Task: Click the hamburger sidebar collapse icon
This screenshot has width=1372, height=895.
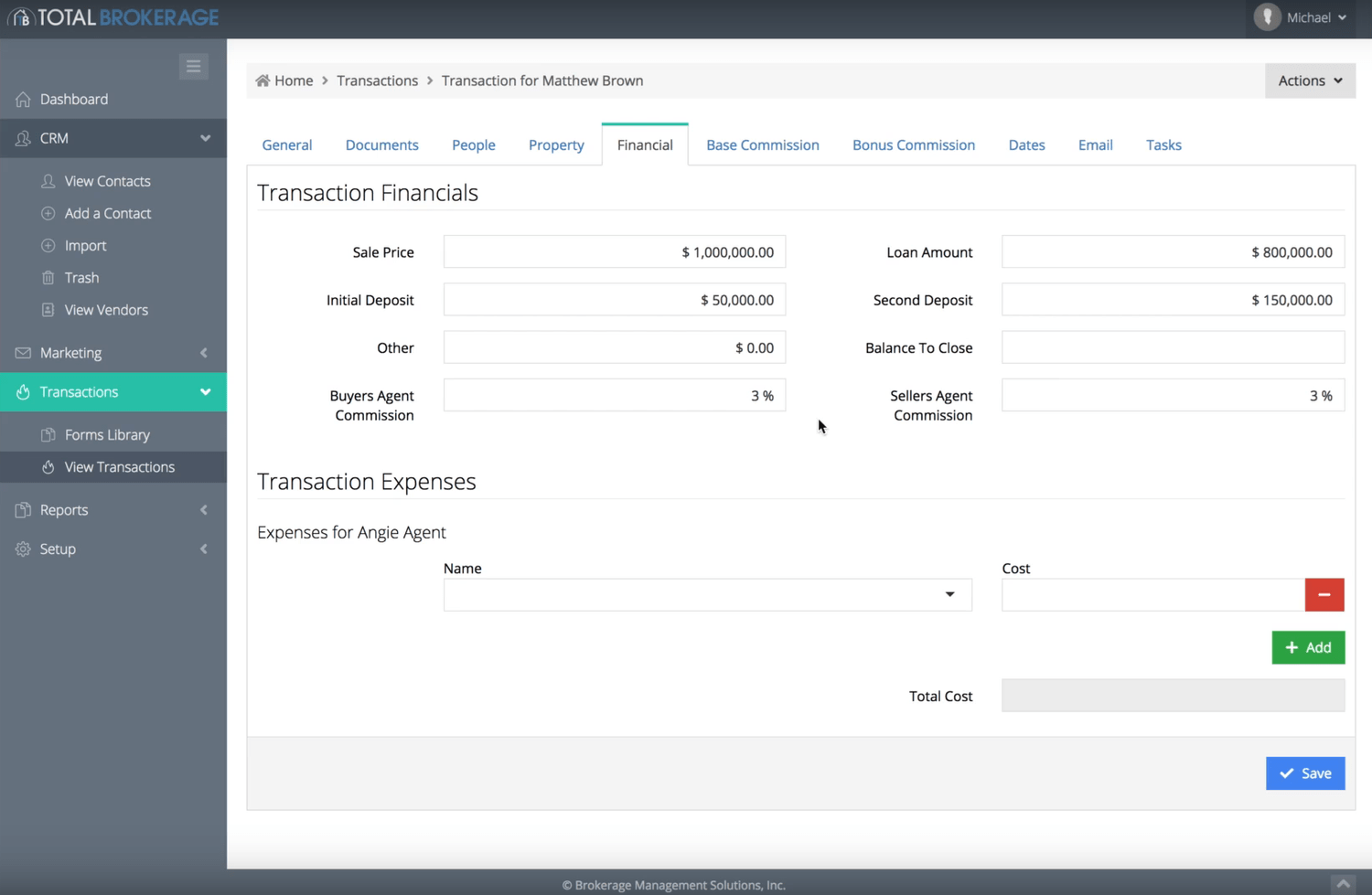Action: click(x=193, y=67)
